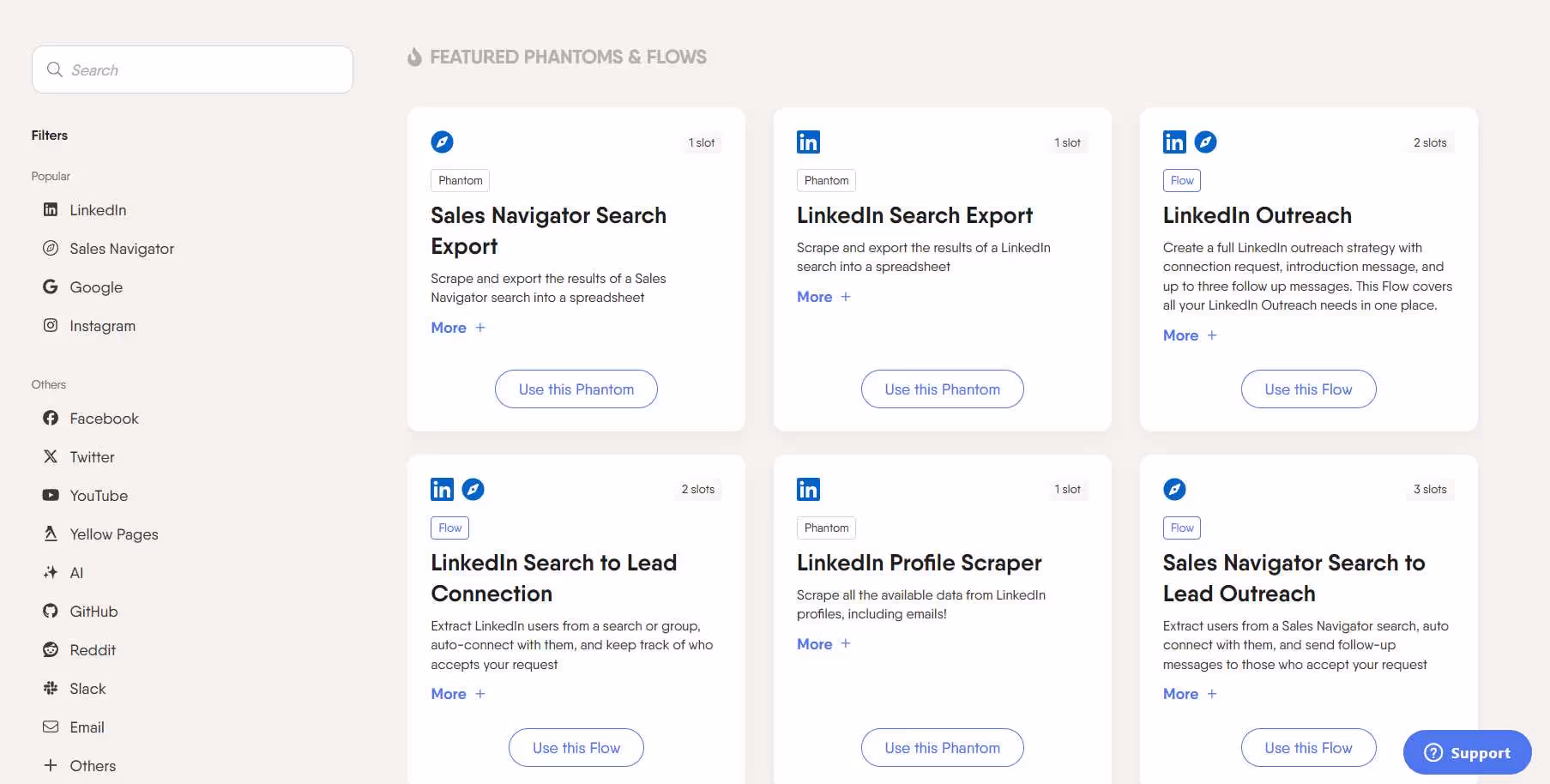This screenshot has height=784, width=1550.
Task: Click the compass icon on LinkedIn Outreach card
Action: point(1205,142)
